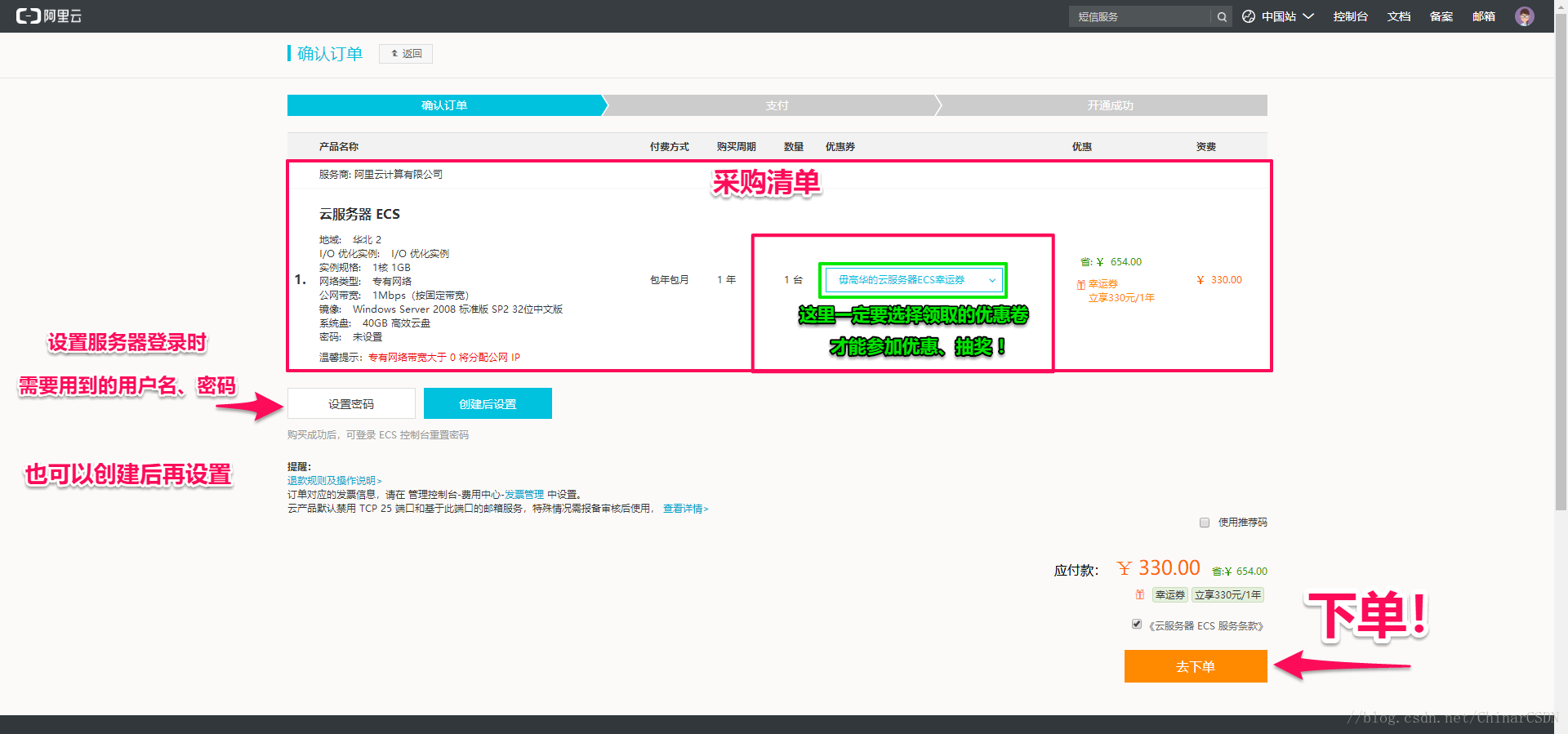Open the 《云服务器 ECS 服务条款》 link

click(x=1206, y=626)
